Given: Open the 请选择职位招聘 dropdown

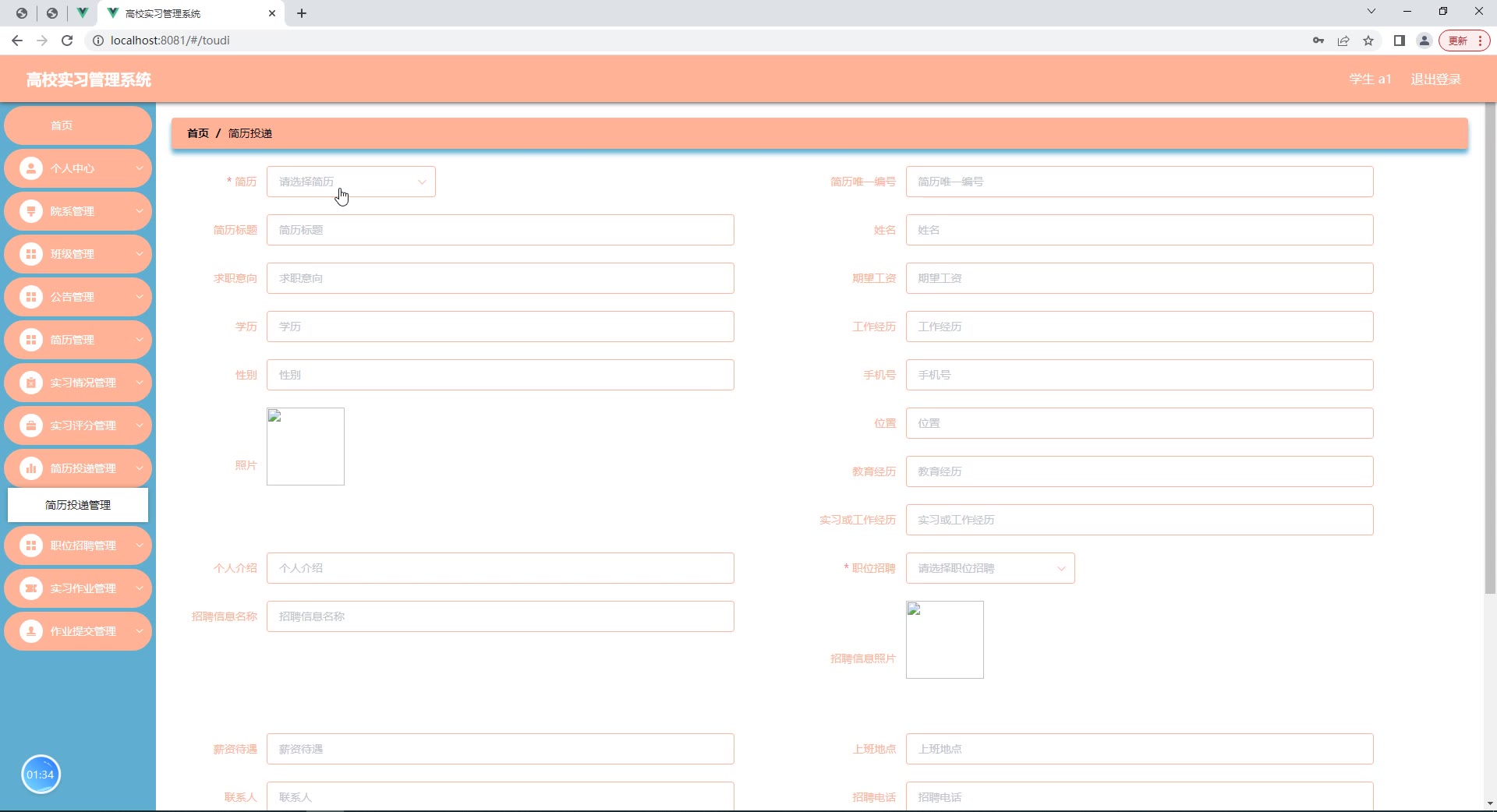Looking at the screenshot, I should [990, 568].
